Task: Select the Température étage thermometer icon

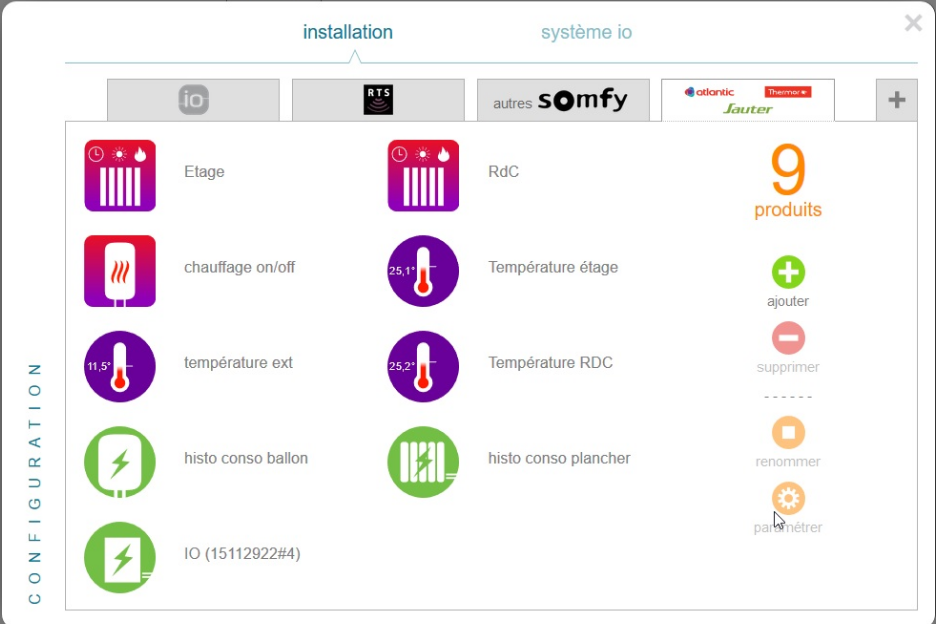Action: coord(423,271)
